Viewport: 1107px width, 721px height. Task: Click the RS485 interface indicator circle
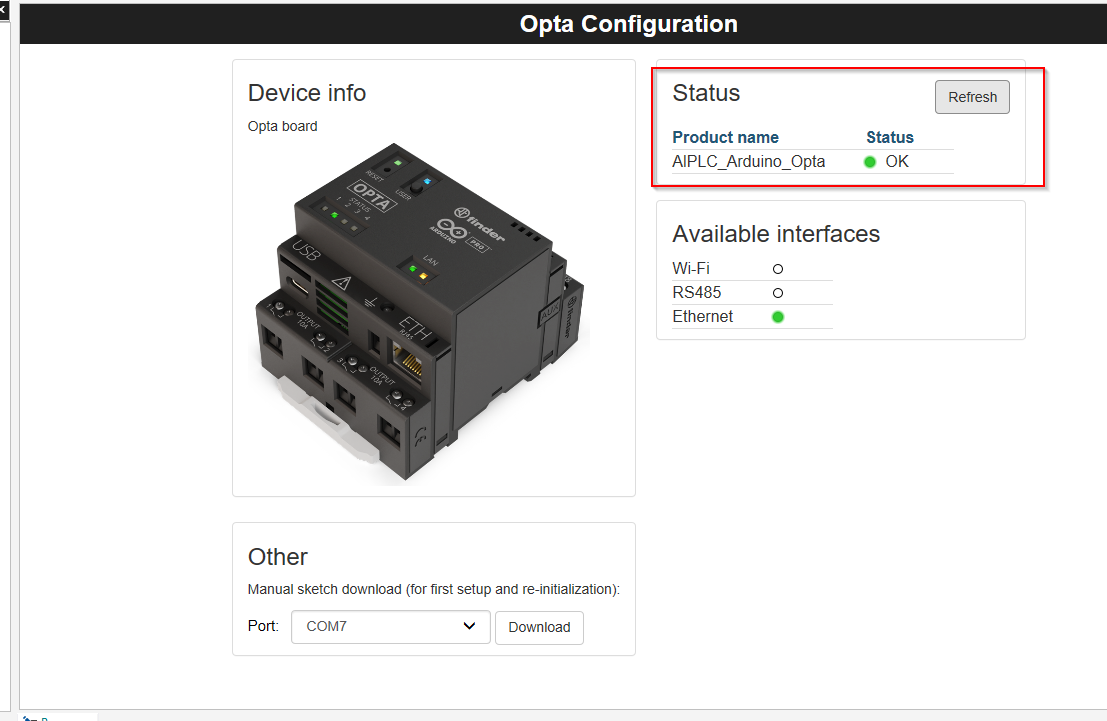(778, 293)
